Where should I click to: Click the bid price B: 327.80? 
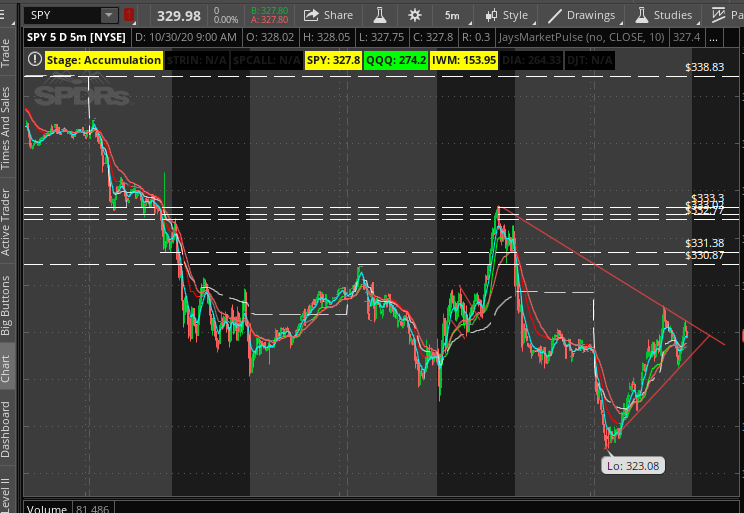tap(270, 10)
